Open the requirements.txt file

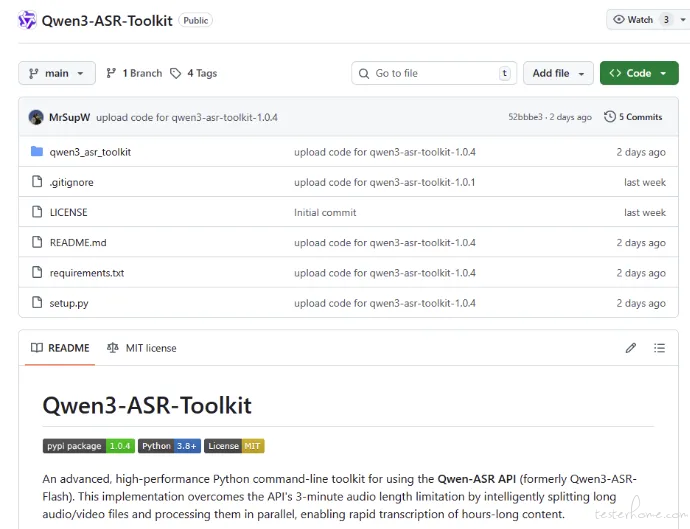tap(87, 273)
